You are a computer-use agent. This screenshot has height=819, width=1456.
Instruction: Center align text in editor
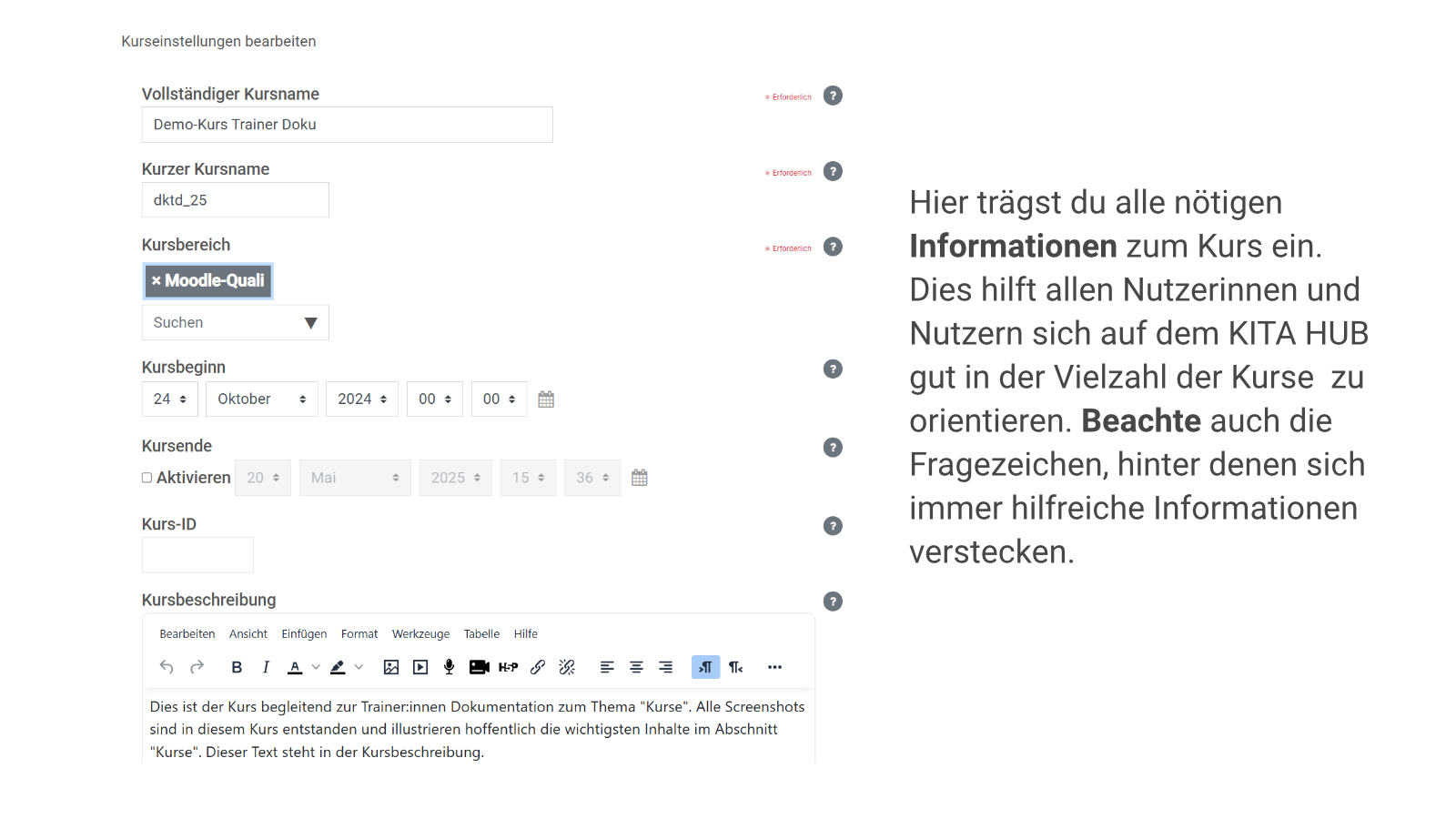coord(636,667)
